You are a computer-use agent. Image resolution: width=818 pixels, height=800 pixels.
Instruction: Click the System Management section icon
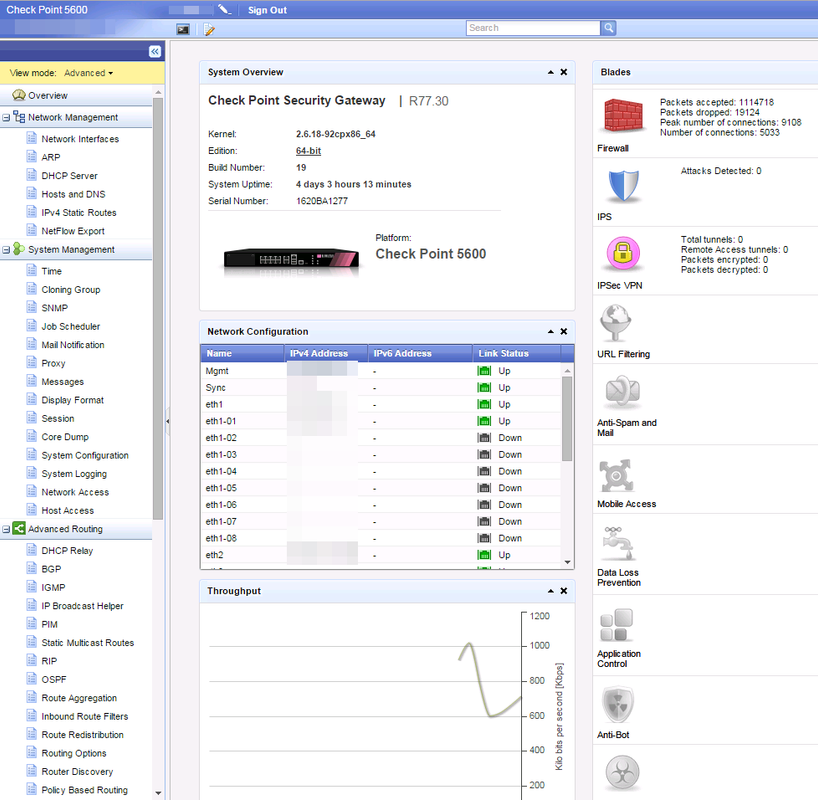(x=19, y=249)
